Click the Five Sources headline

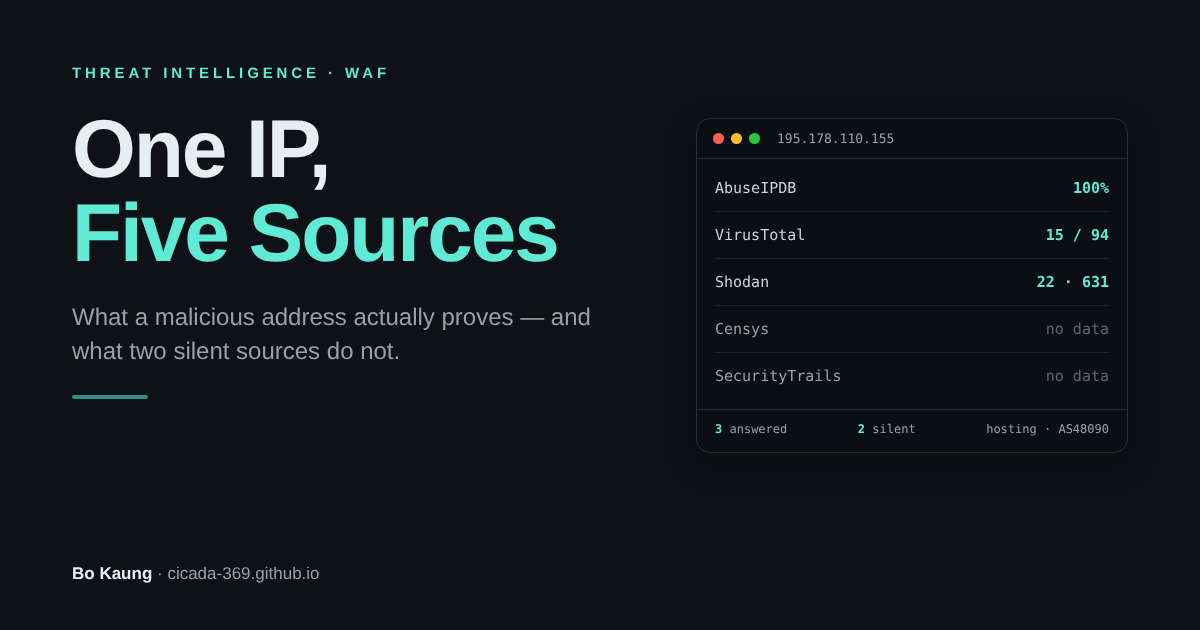(315, 234)
